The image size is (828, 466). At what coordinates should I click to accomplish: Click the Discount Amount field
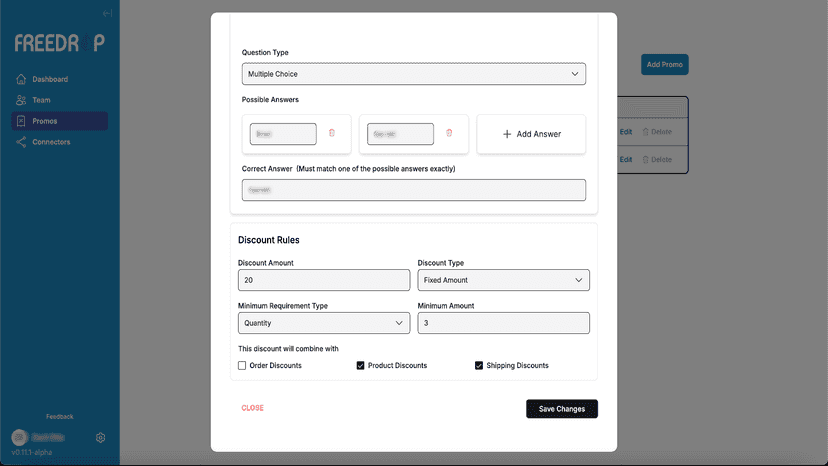(324, 280)
